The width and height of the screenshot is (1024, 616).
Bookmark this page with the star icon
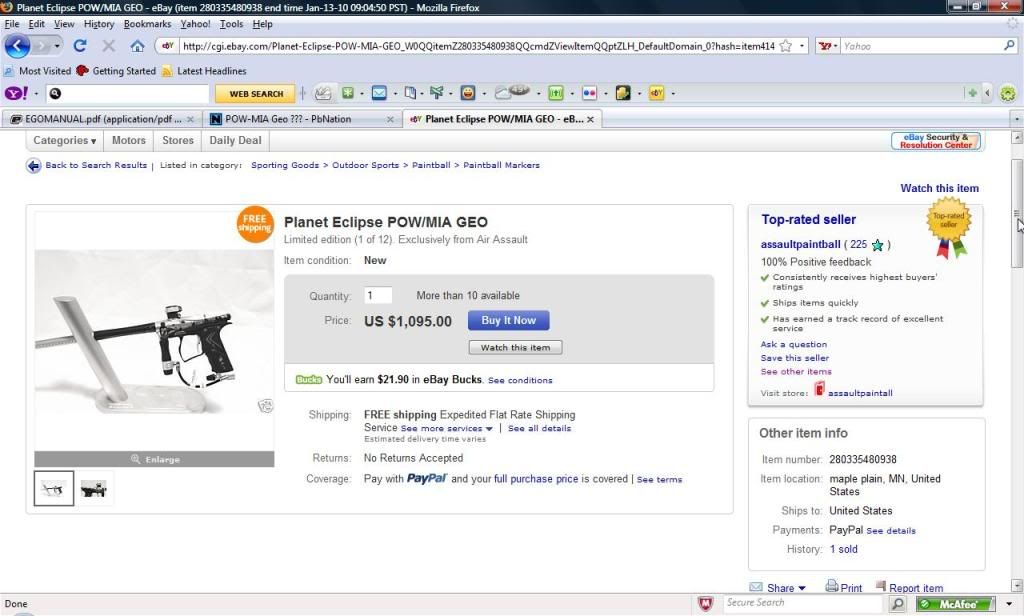point(786,46)
